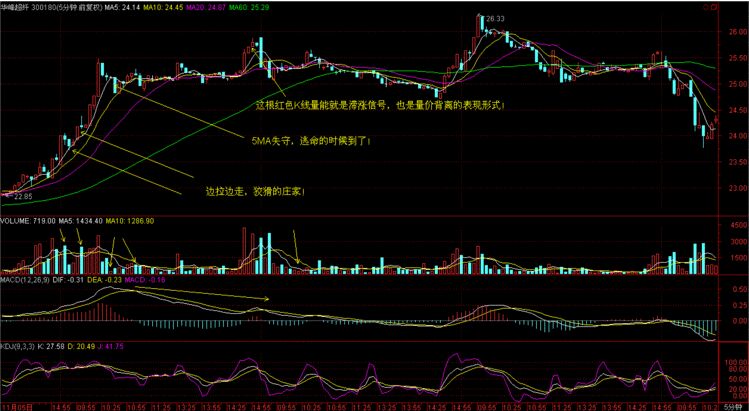Screen dimensions: 749x411
Task: Select the MA20 moving average label
Action: click(x=208, y=7)
